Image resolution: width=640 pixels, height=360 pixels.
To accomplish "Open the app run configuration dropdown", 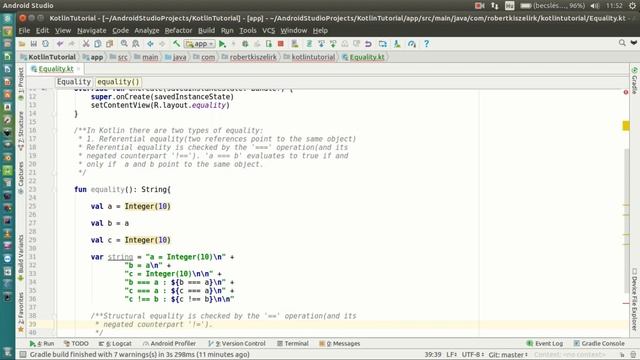I will click(x=199, y=44).
